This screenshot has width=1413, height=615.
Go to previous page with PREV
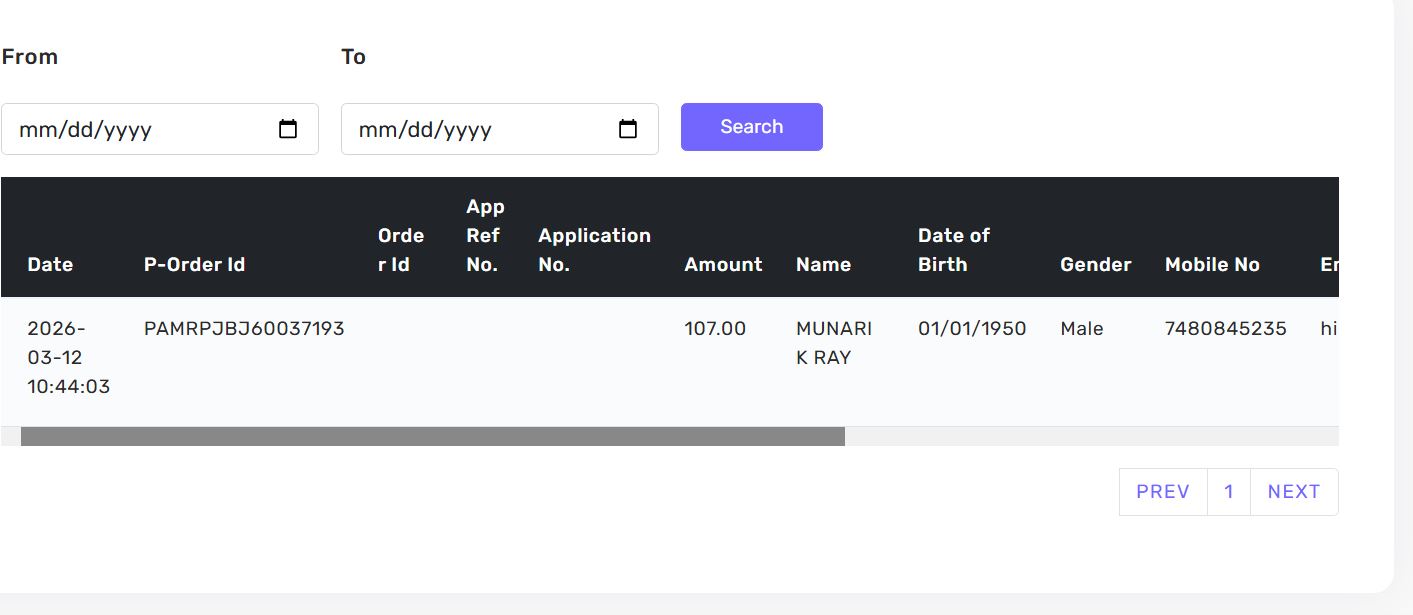pyautogui.click(x=1162, y=491)
